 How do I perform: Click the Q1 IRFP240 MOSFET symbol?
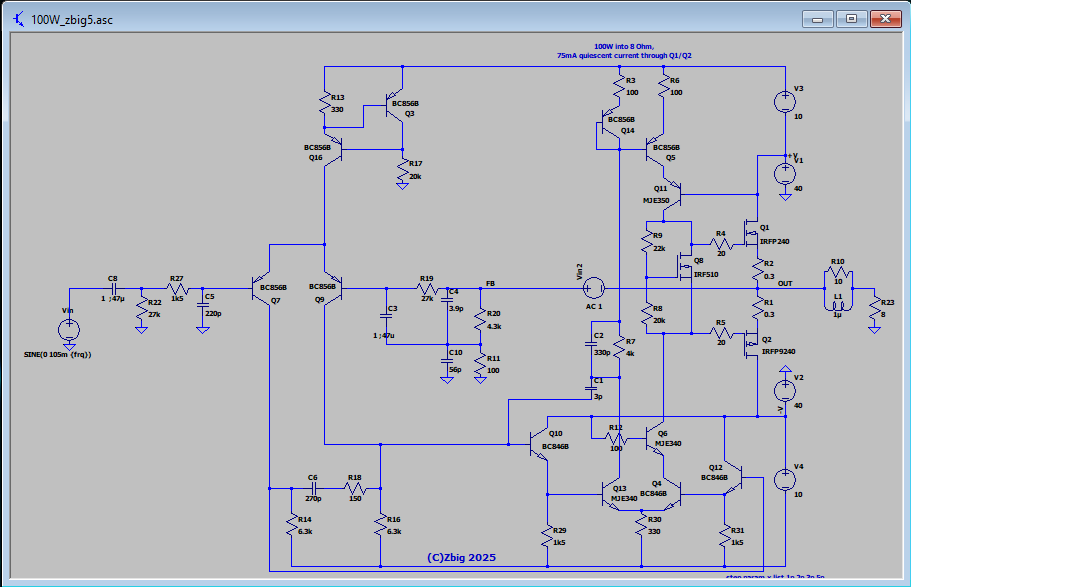[x=751, y=233]
